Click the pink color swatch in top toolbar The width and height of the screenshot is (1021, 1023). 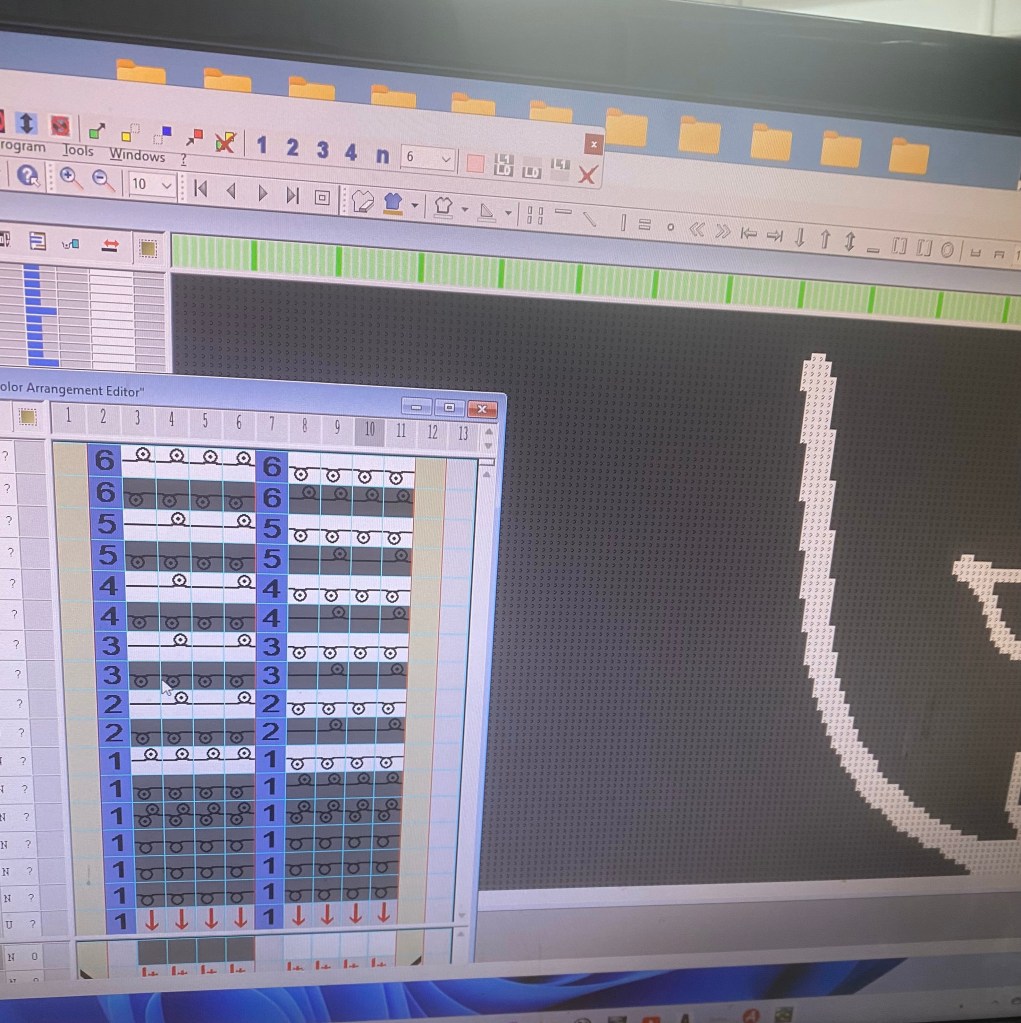coord(475,163)
